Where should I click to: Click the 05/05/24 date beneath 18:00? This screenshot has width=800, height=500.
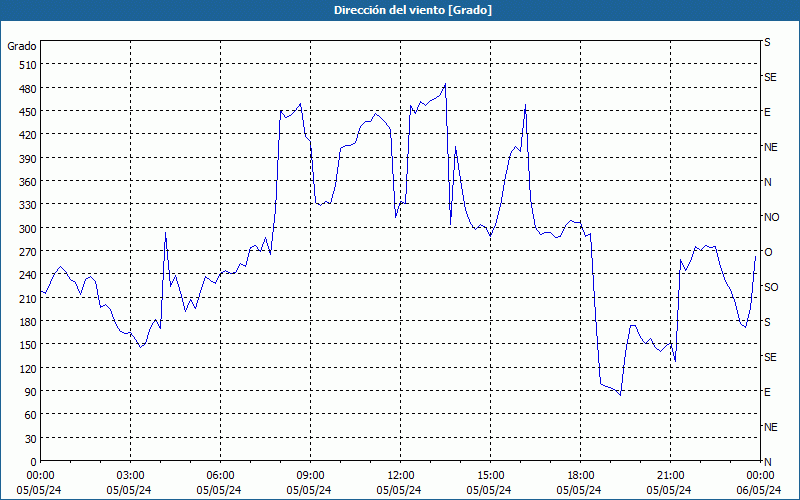(x=579, y=490)
